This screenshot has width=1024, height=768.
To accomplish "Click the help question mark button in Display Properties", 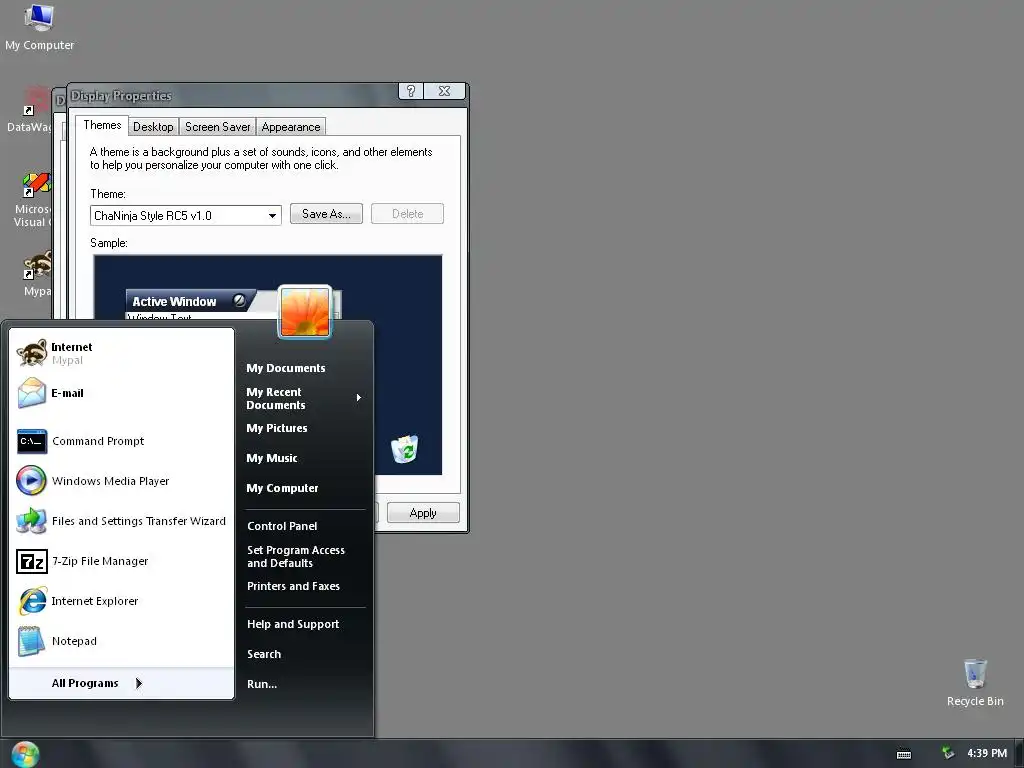I will pos(411,91).
